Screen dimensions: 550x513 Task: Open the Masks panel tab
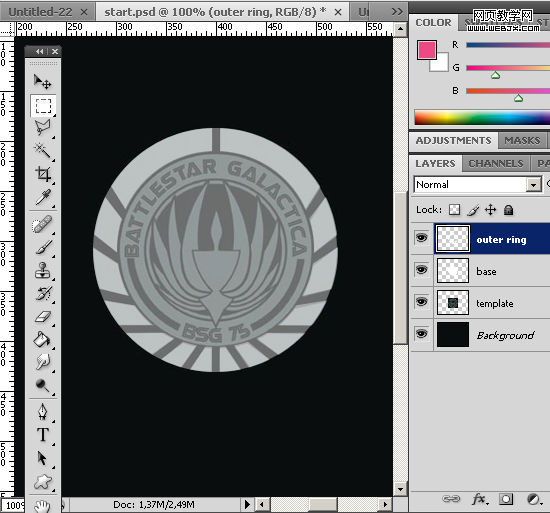point(522,141)
